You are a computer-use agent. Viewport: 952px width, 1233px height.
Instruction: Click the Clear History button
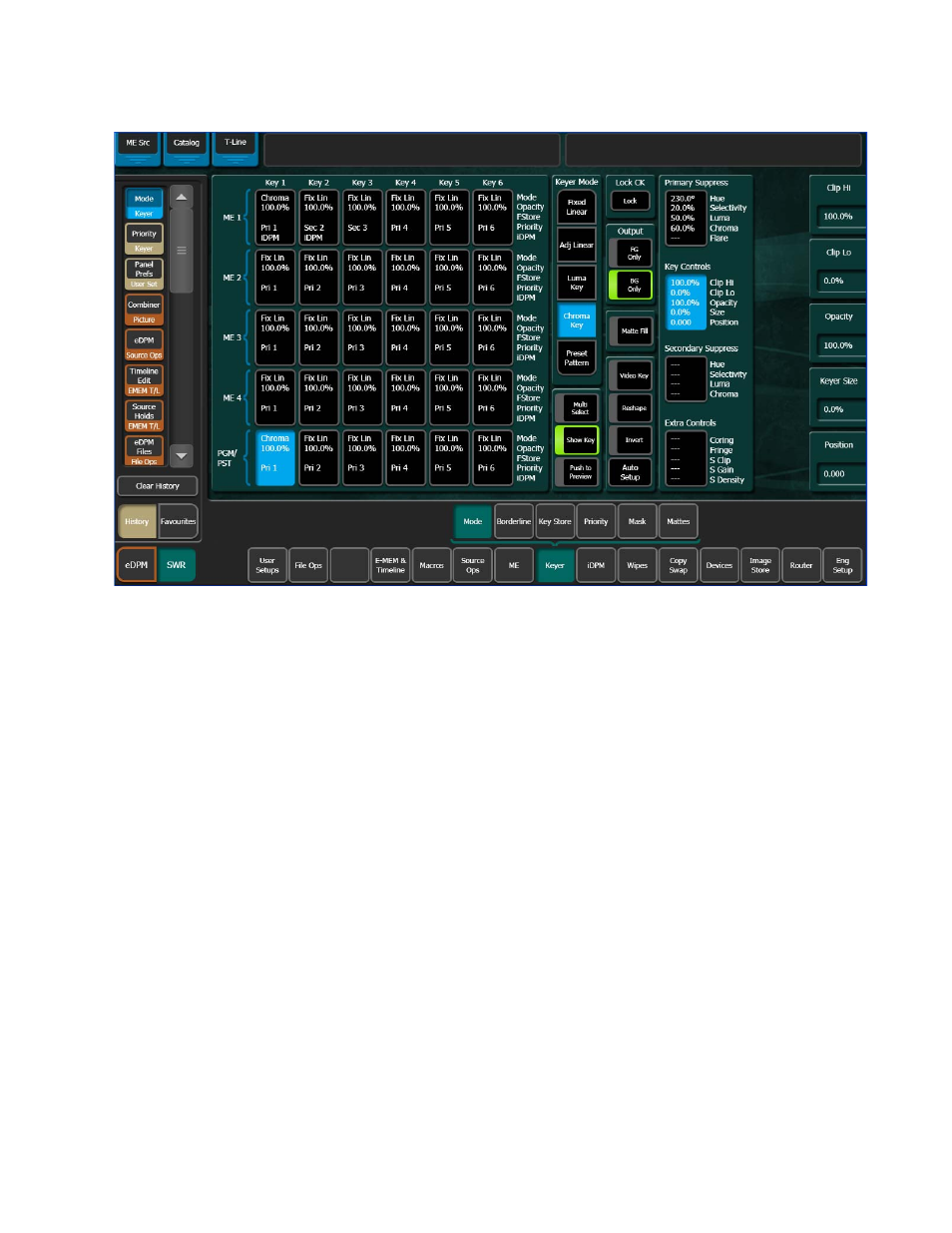[x=158, y=486]
